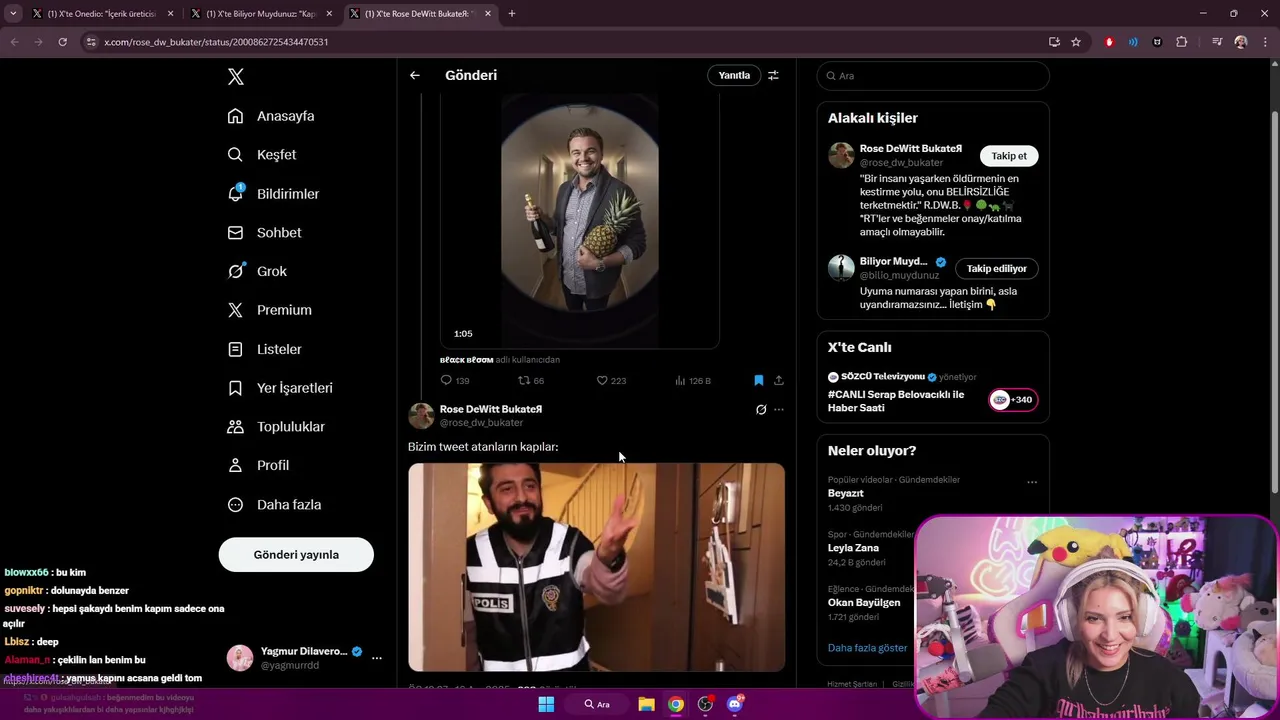The image size is (1280, 720).
Task: Open File Explorer from the taskbar
Action: click(647, 704)
